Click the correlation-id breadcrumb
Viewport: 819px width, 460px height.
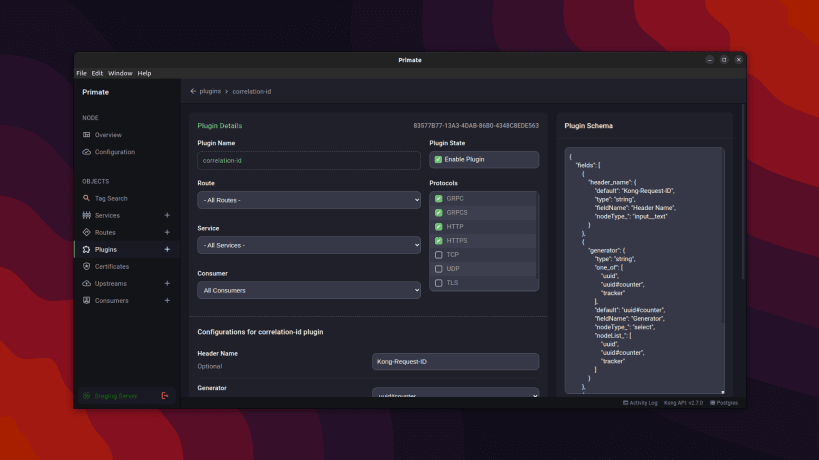point(252,91)
